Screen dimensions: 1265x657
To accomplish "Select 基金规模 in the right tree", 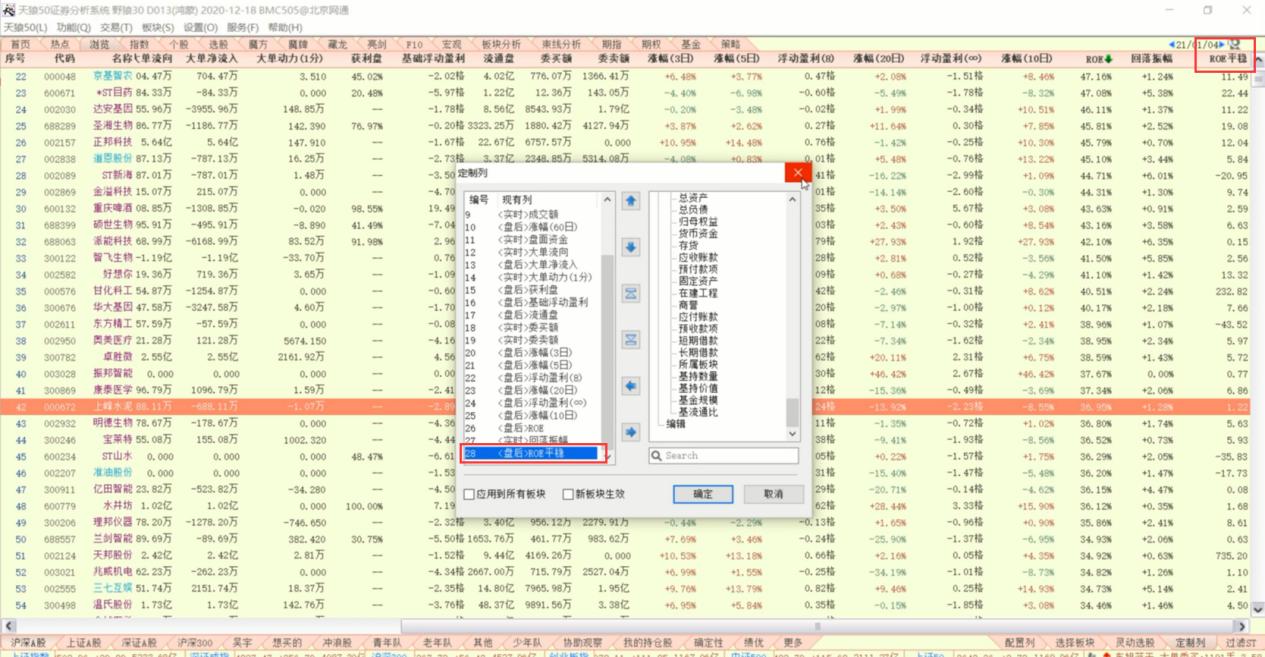I will pos(697,400).
